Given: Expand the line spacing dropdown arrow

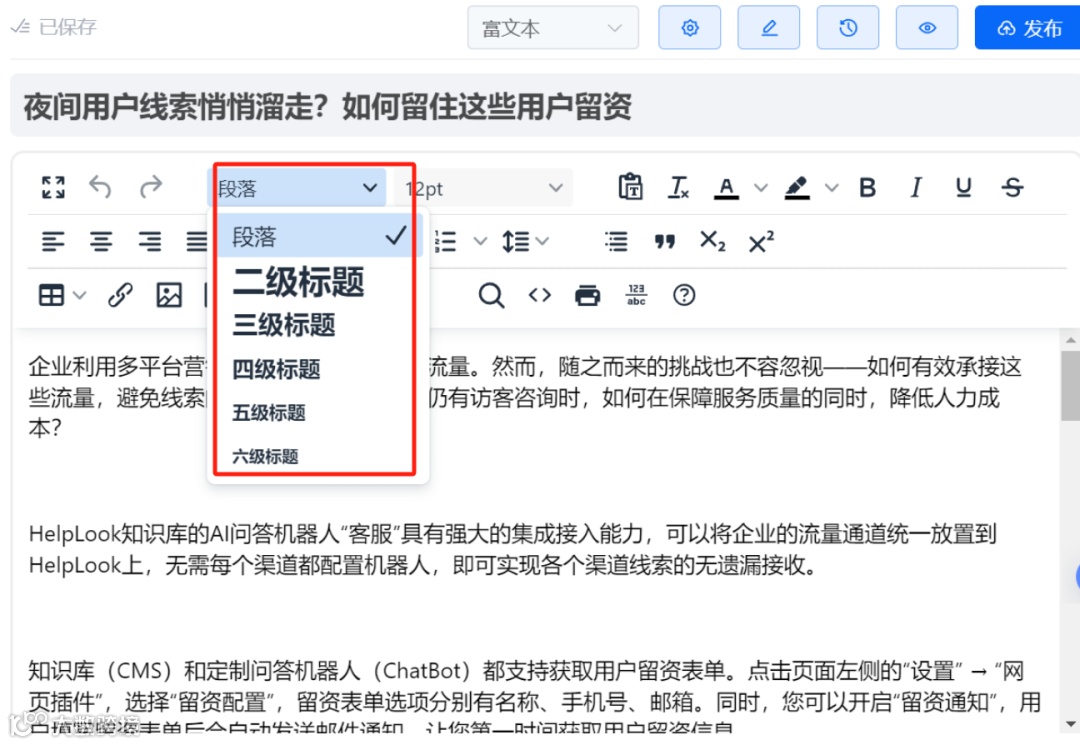Looking at the screenshot, I should (x=543, y=240).
